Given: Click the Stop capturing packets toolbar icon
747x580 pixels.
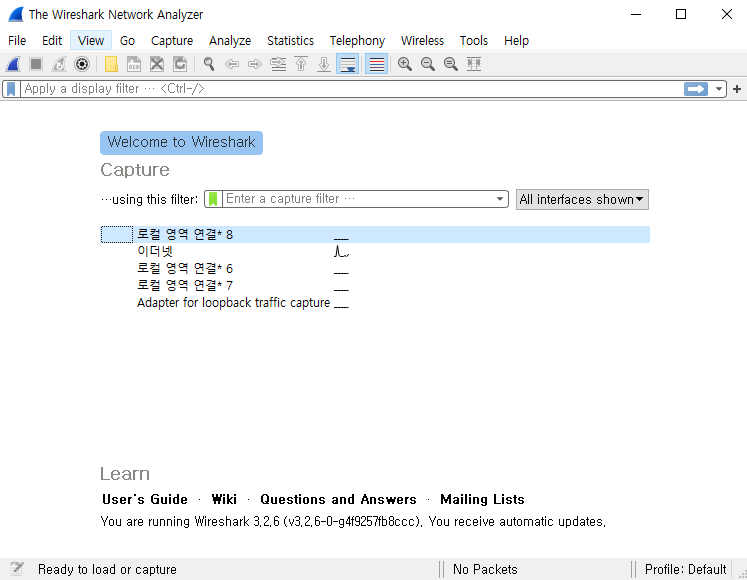Looking at the screenshot, I should (x=36, y=64).
